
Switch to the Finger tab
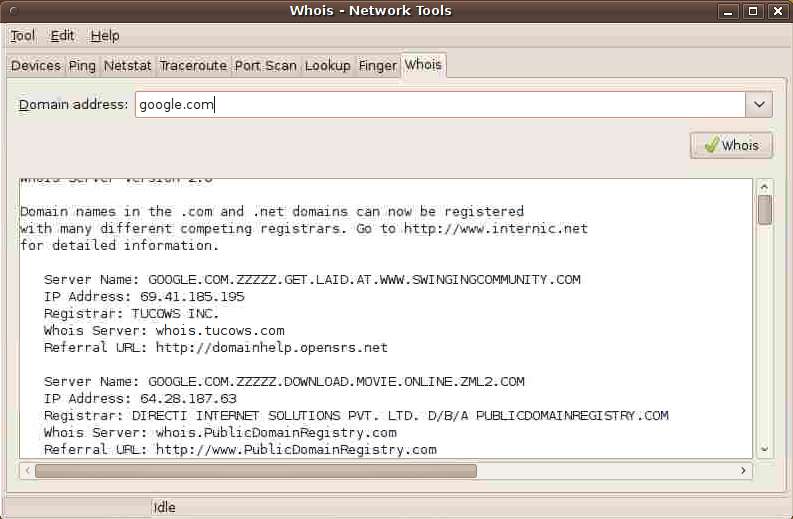coord(378,66)
